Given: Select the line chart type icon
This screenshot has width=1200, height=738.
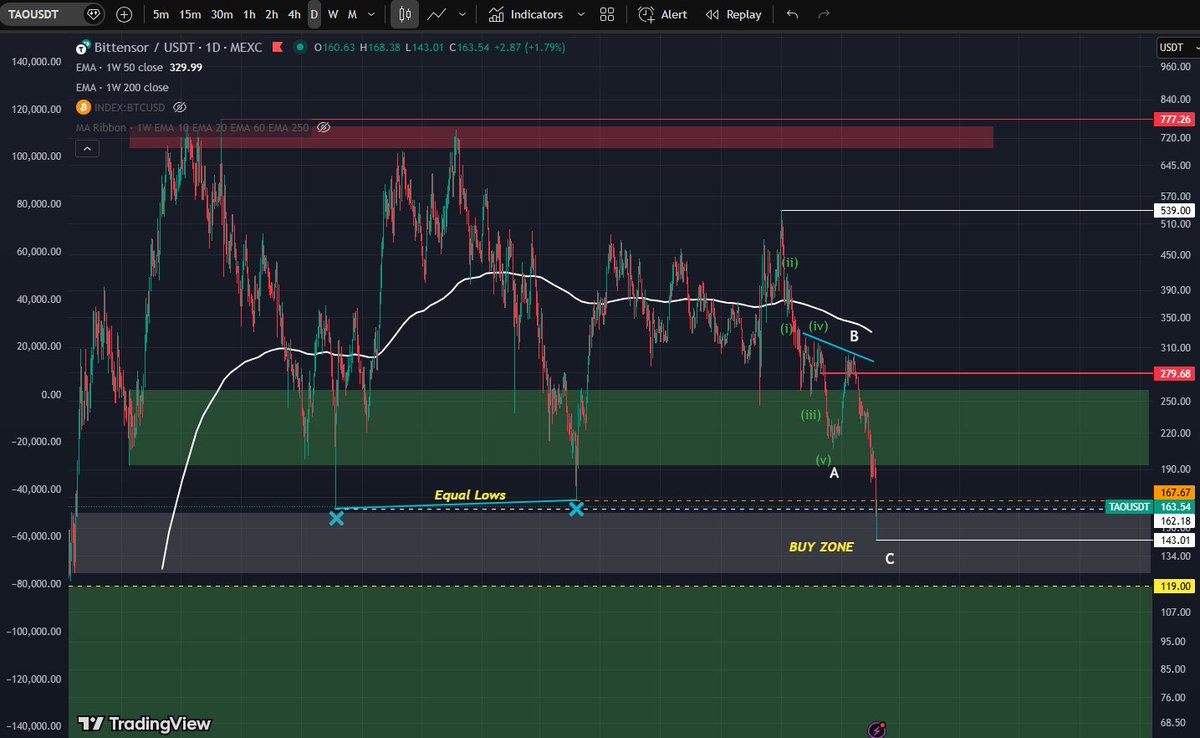Looking at the screenshot, I should pos(437,15).
